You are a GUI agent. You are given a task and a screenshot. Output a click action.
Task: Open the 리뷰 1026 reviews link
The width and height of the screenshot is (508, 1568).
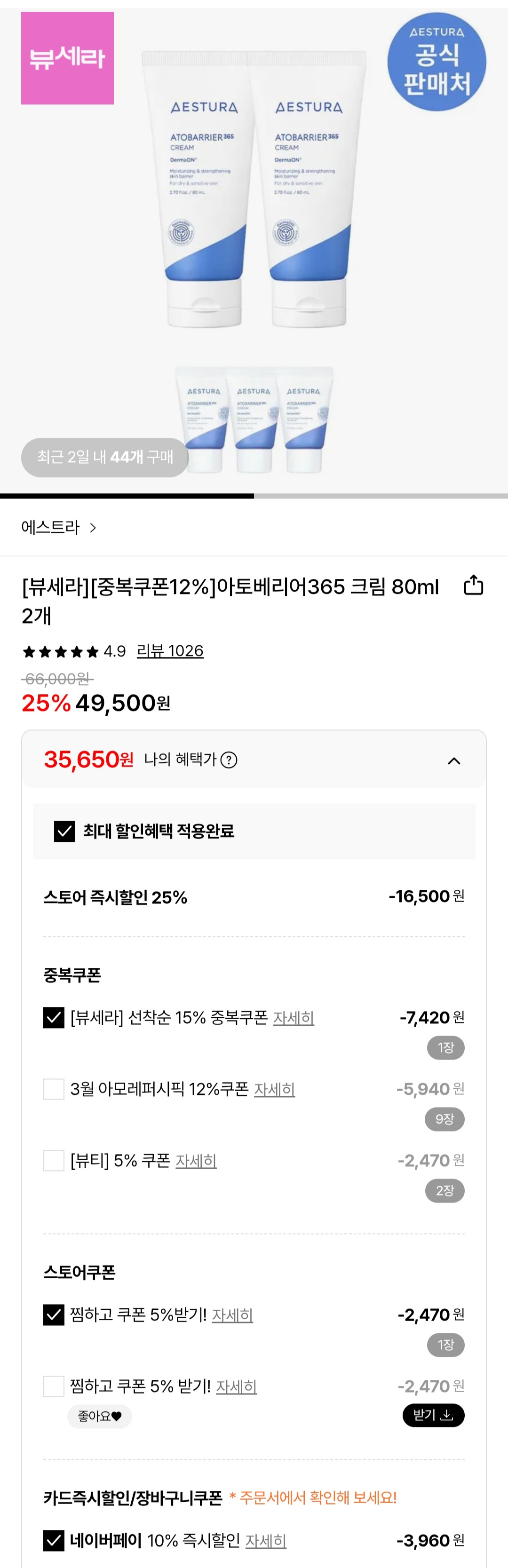coord(170,651)
